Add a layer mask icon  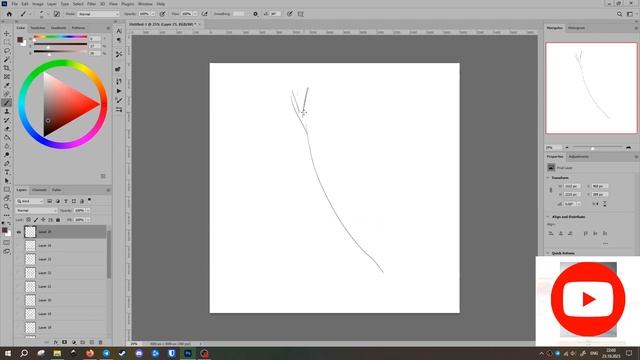click(x=64, y=342)
